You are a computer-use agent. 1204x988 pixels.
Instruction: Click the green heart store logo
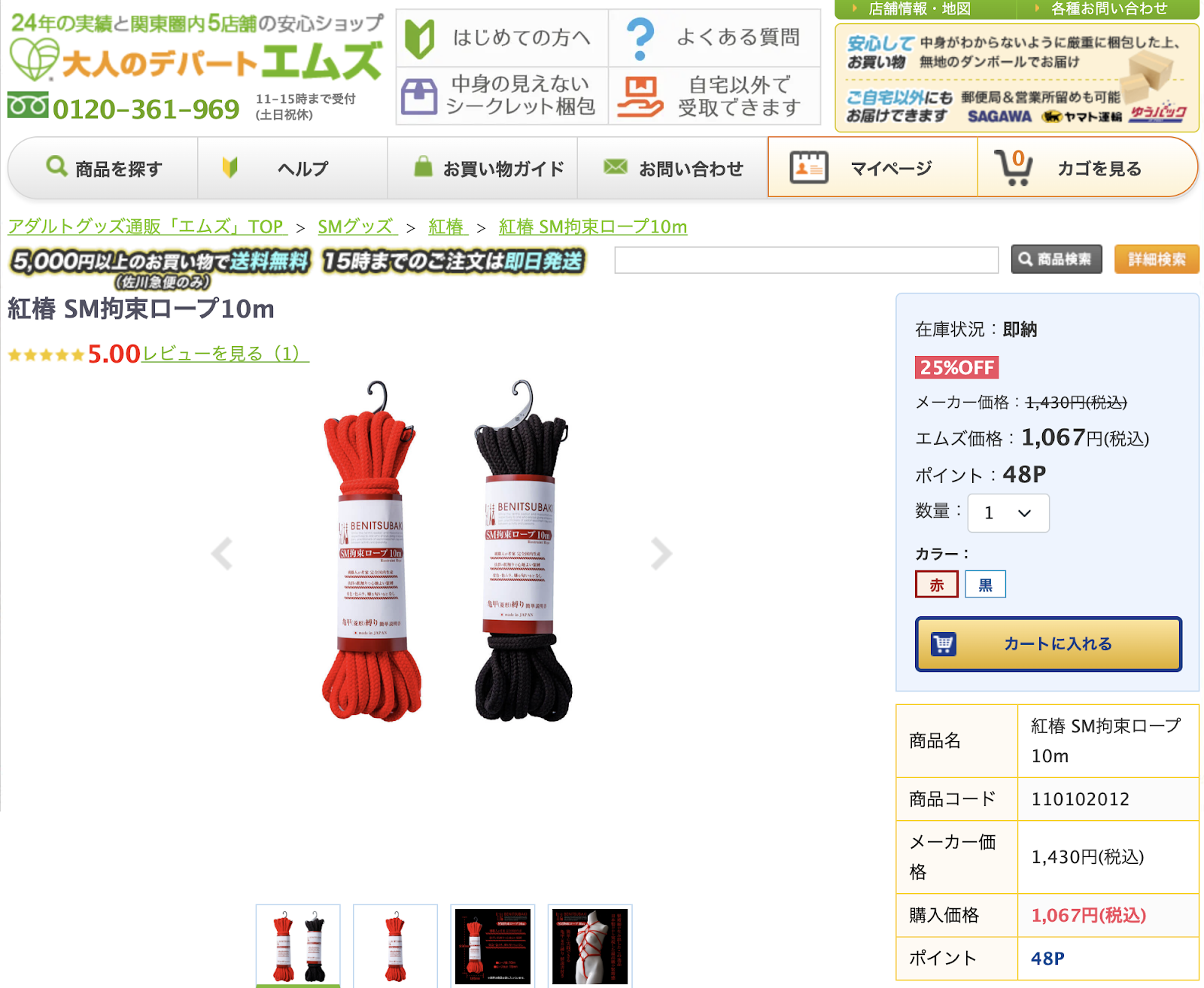point(34,58)
